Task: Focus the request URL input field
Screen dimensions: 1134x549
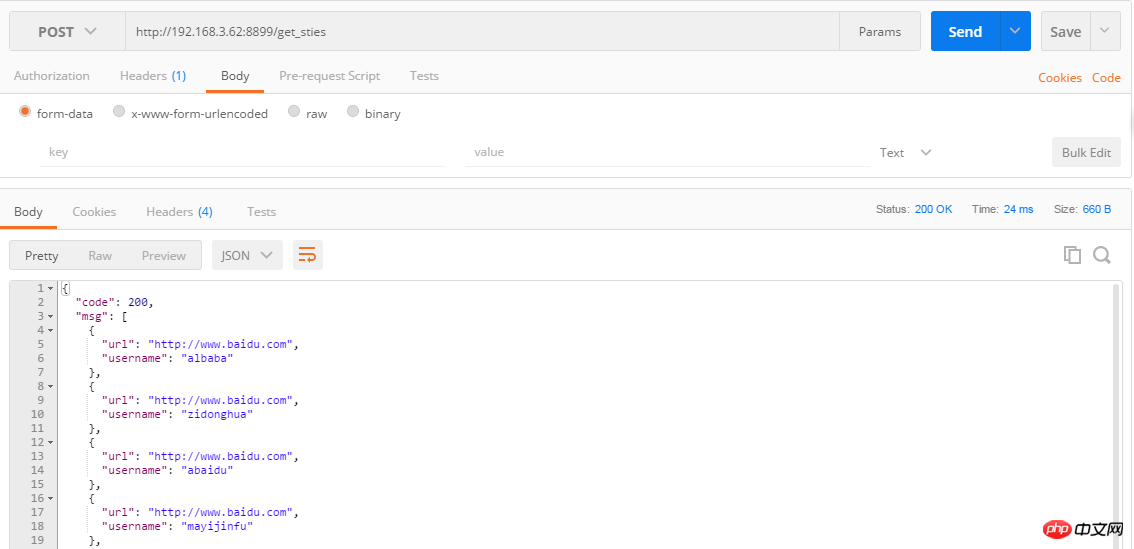Action: [x=482, y=31]
